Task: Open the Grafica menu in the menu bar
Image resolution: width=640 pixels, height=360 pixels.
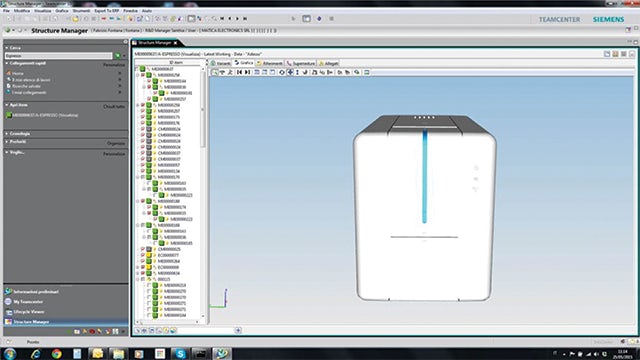Action: 62,11
